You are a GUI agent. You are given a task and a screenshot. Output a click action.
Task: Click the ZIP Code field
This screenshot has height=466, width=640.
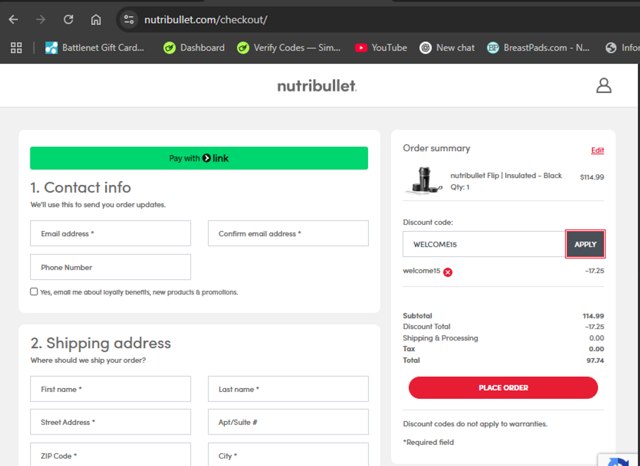tap(110, 455)
